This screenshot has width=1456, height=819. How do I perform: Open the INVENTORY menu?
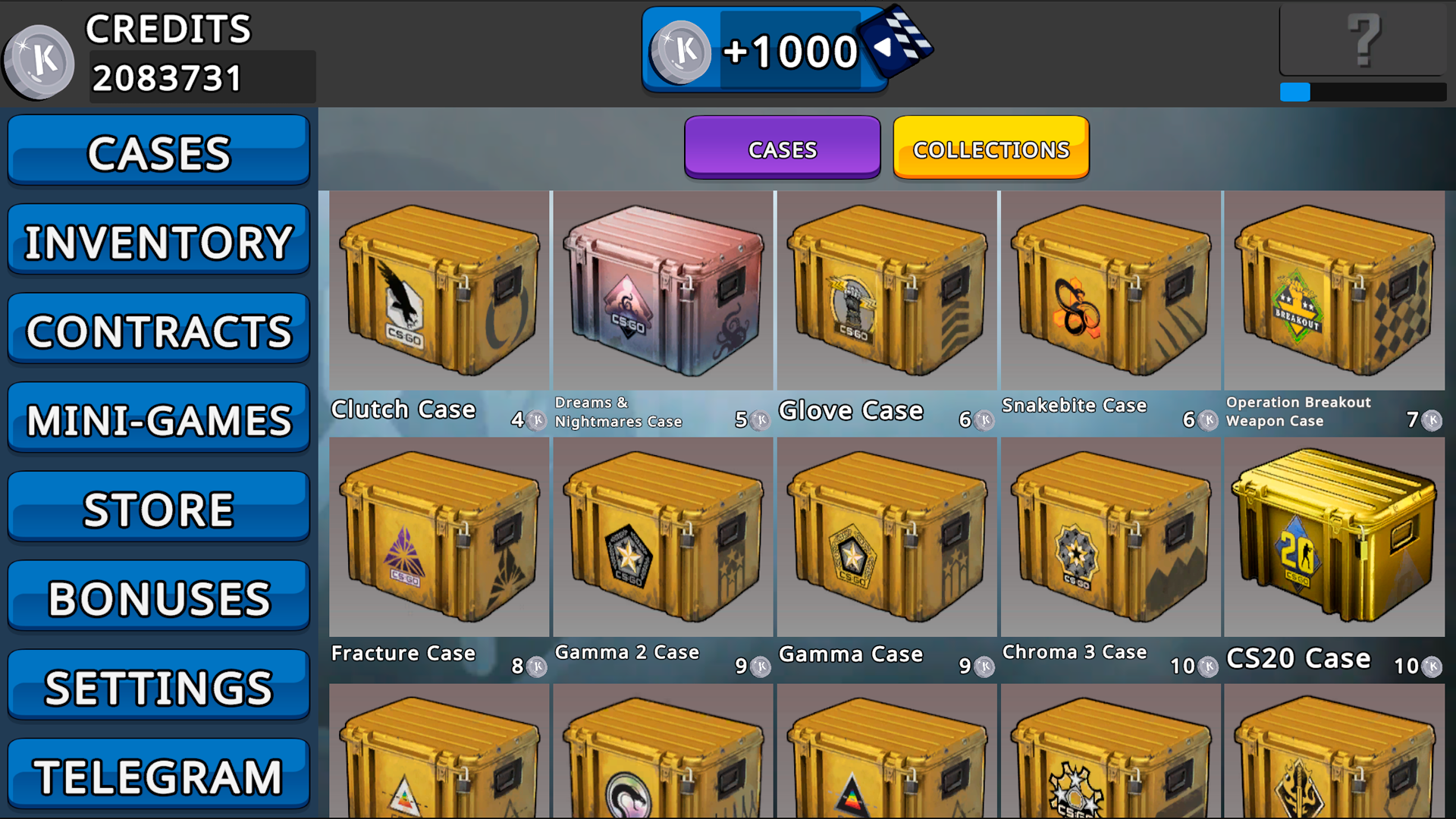click(158, 240)
